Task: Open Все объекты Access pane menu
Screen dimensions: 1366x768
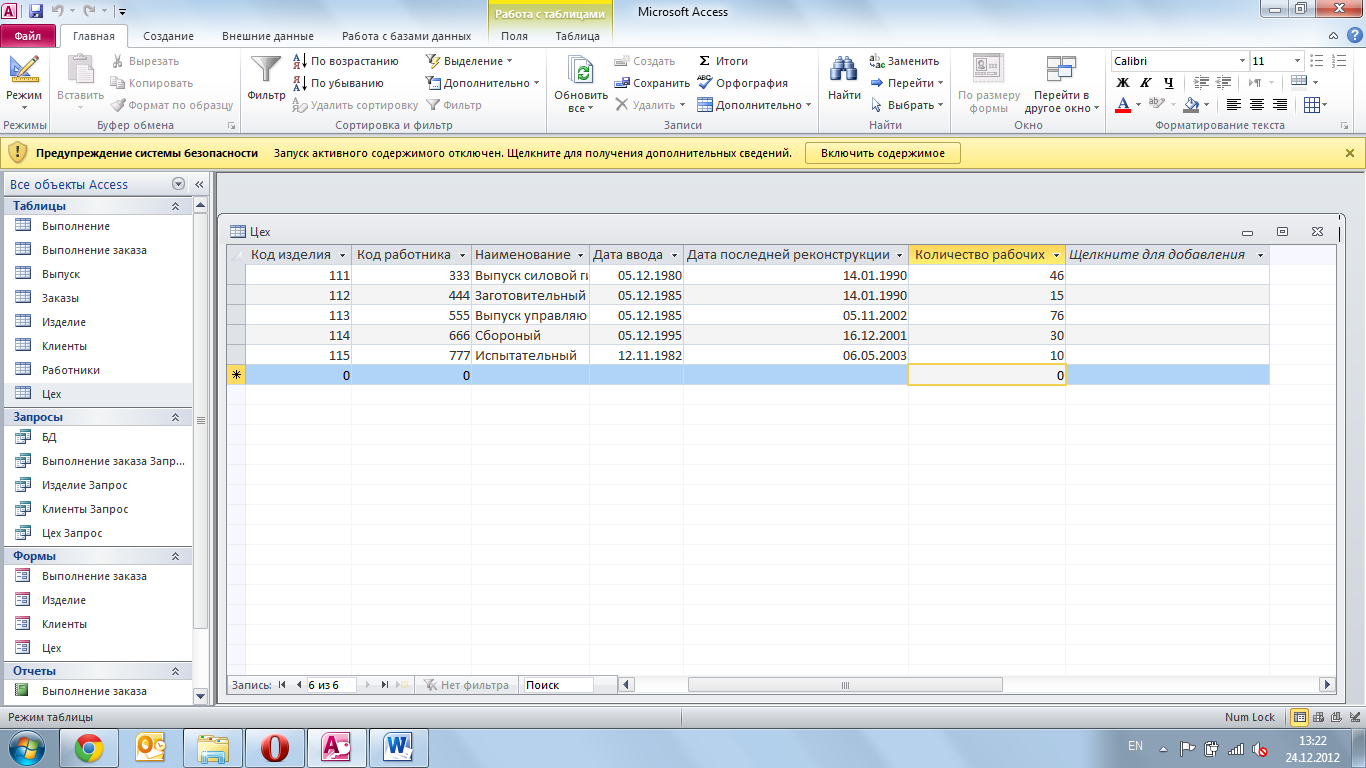Action: [x=179, y=184]
